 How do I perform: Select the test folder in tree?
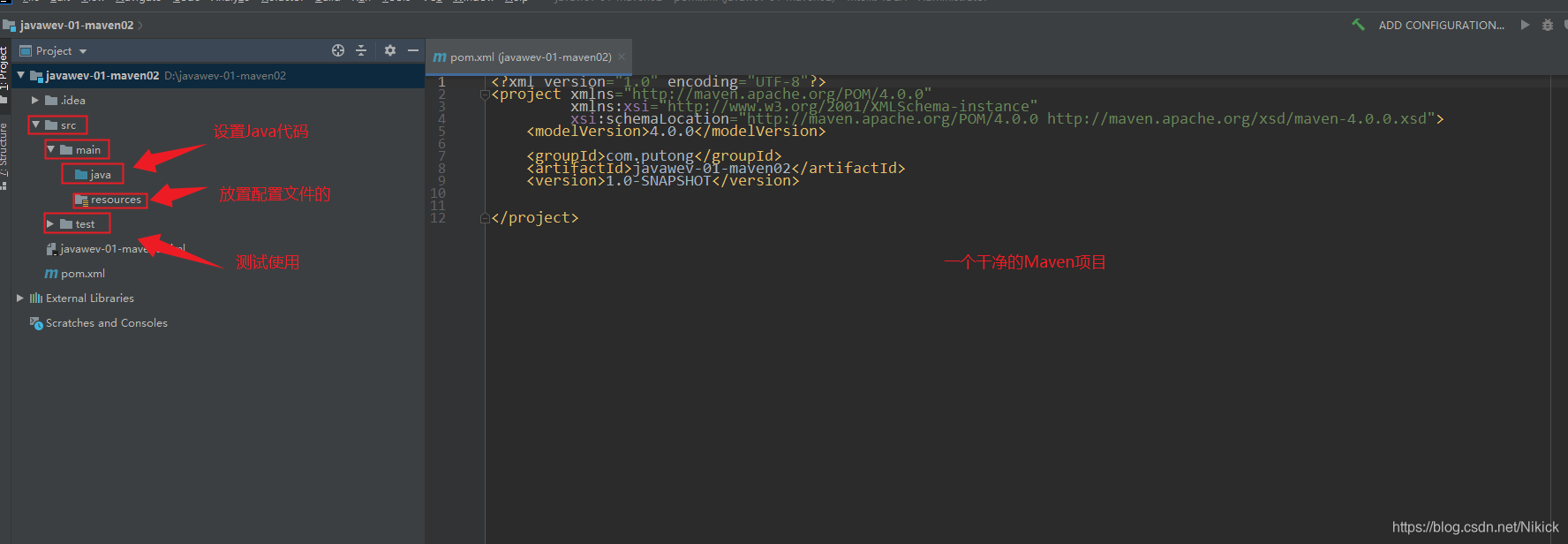pyautogui.click(x=85, y=223)
